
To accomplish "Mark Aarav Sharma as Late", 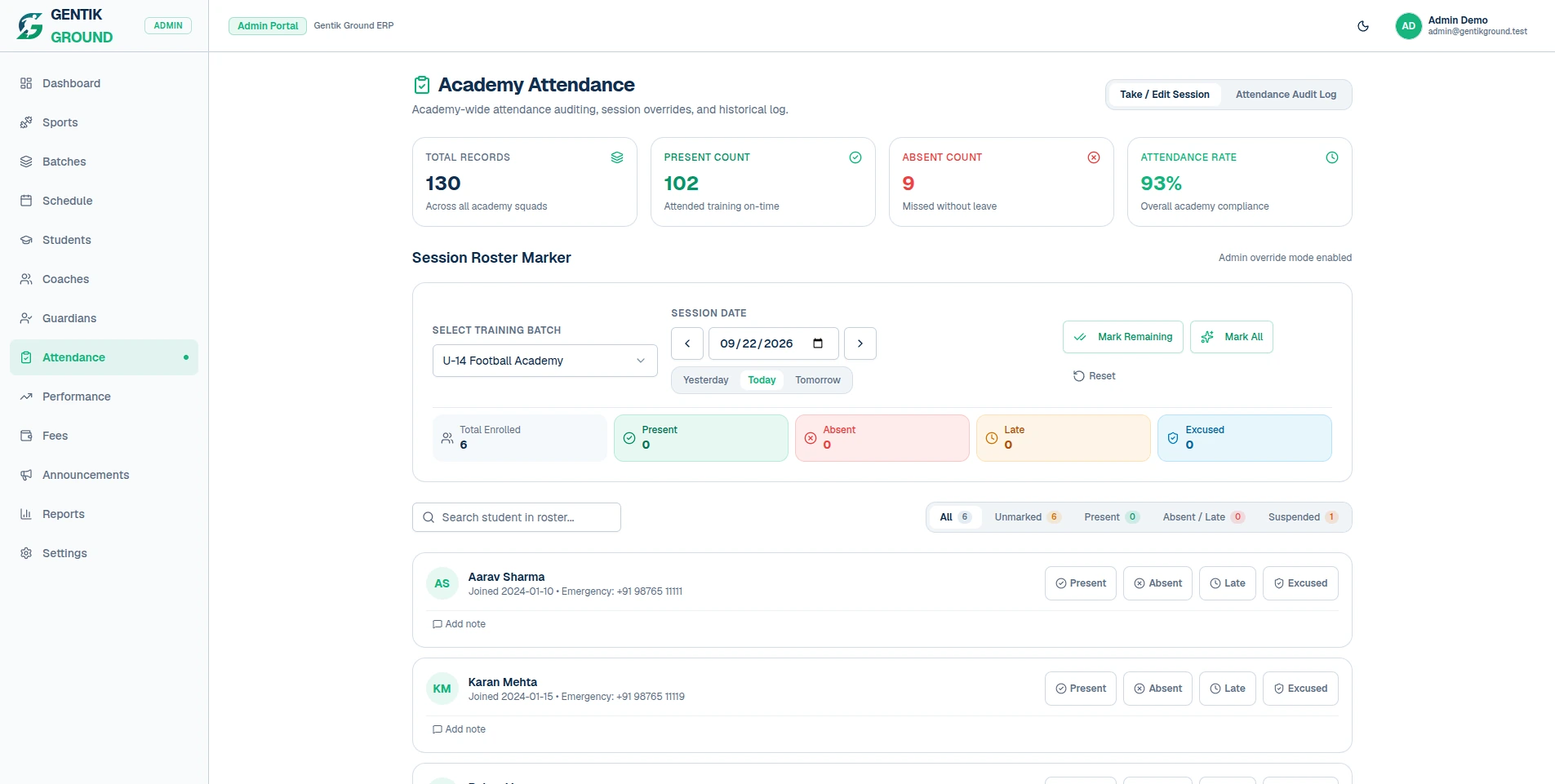I will point(1228,583).
